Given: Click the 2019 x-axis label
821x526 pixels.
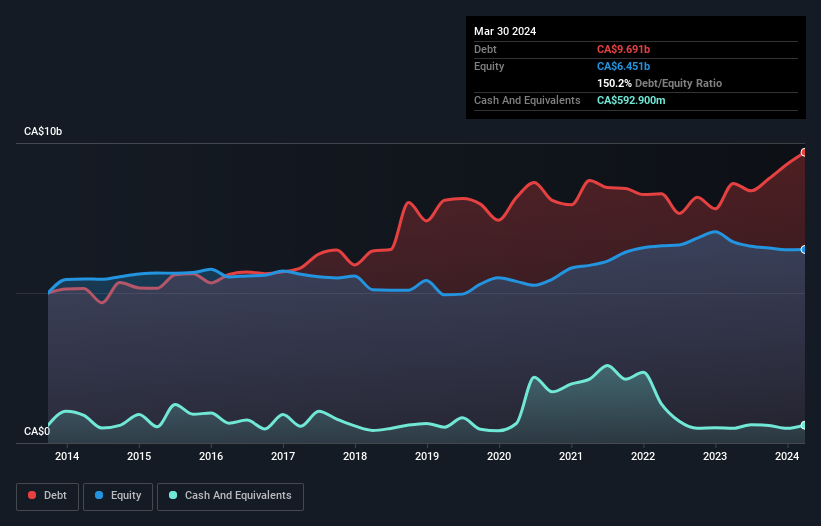Looking at the screenshot, I should click(427, 456).
